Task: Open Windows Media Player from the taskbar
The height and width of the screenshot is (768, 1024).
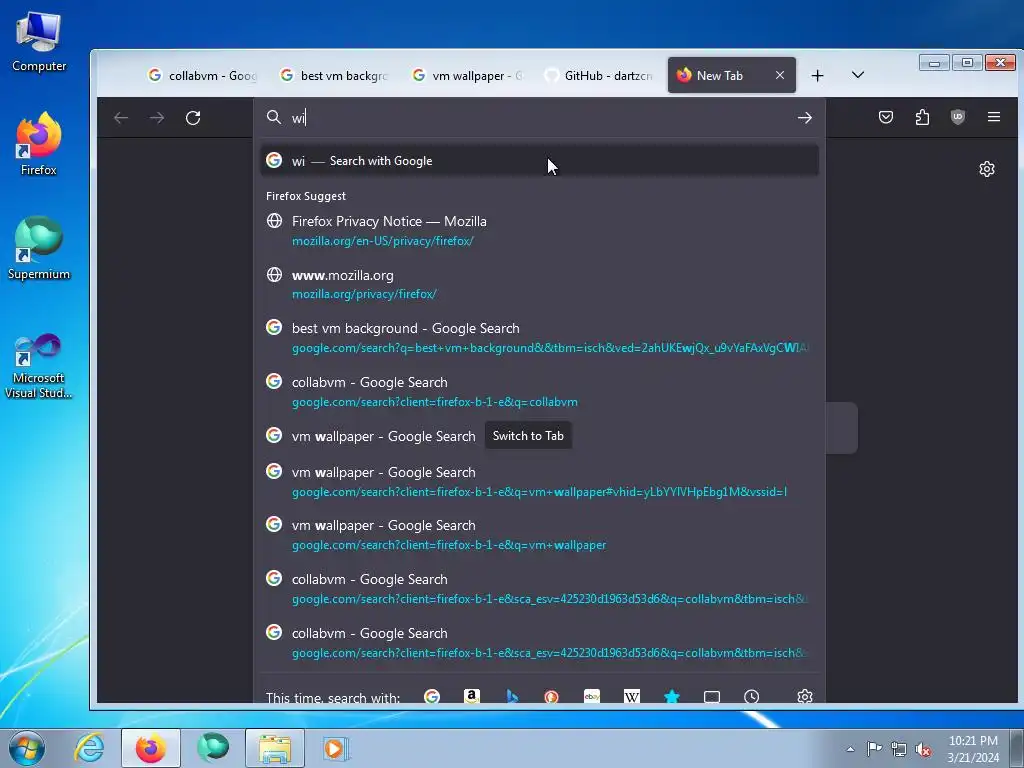Action: click(336, 748)
